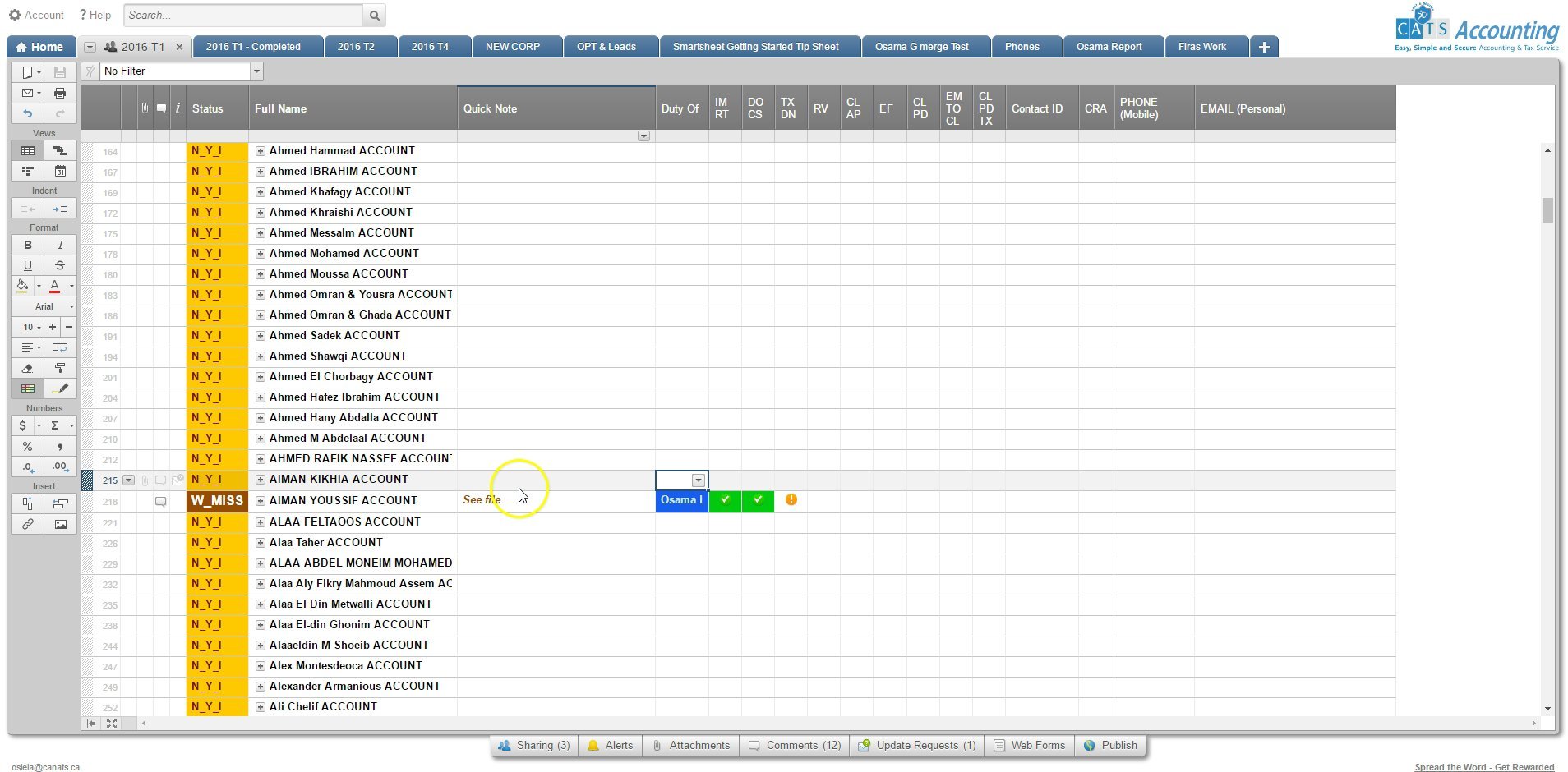Apply currency format

[22, 425]
